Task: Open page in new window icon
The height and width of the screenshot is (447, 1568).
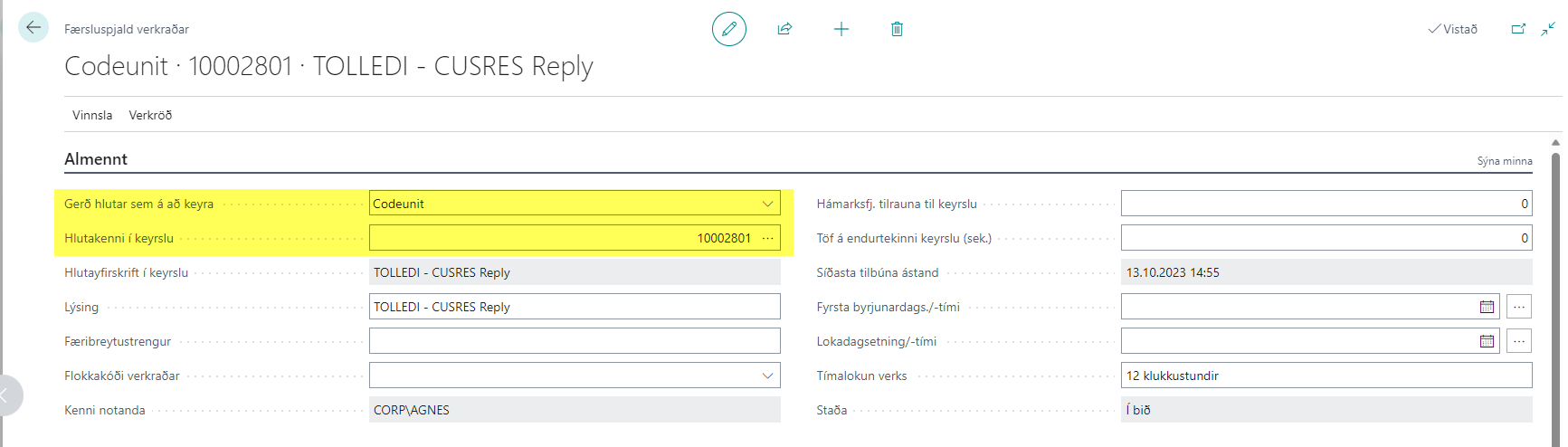Action: pyautogui.click(x=1518, y=29)
